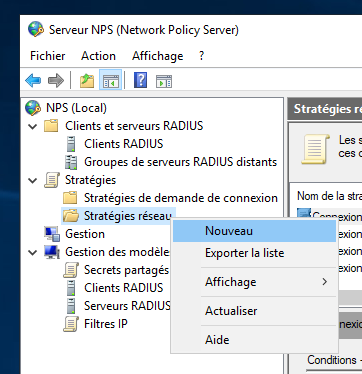Image resolution: width=362 pixels, height=374 pixels.
Task: Click the computers icon beside Gestion
Action: tap(52, 234)
